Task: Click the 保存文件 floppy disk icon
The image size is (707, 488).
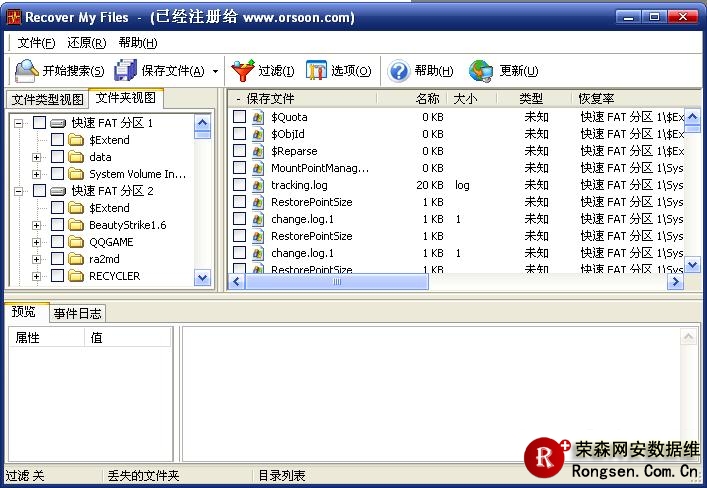Action: (125, 71)
